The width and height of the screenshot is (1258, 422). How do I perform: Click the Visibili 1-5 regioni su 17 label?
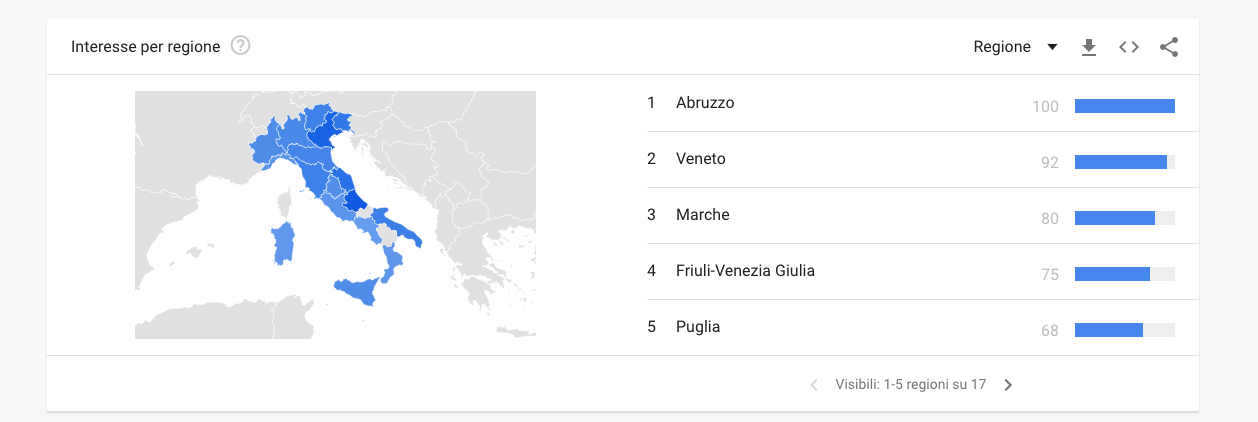911,385
